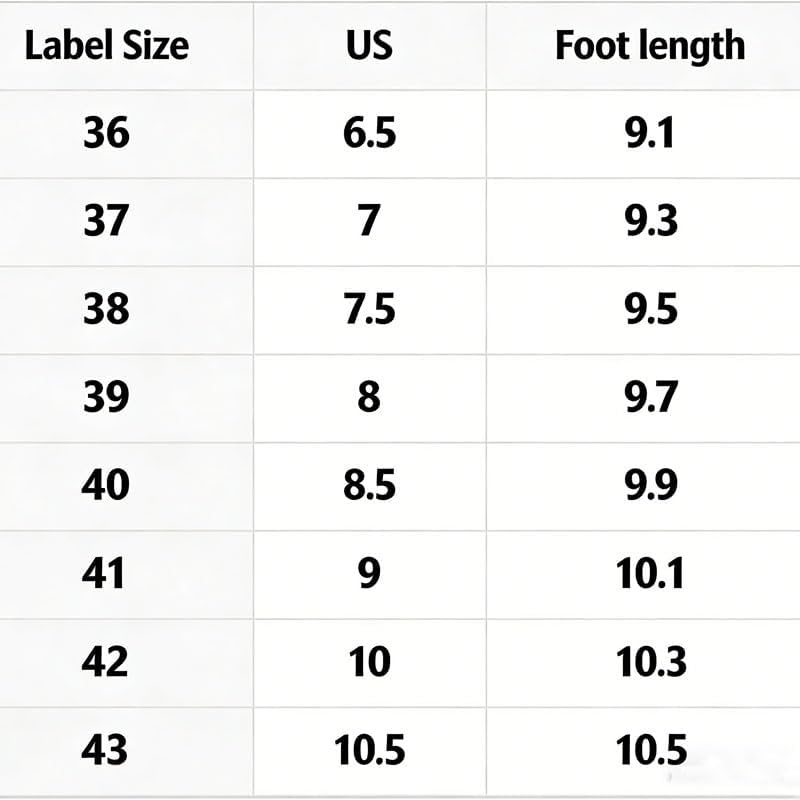The image size is (800, 800).
Task: Click US size 10 cell
Action: 369,662
